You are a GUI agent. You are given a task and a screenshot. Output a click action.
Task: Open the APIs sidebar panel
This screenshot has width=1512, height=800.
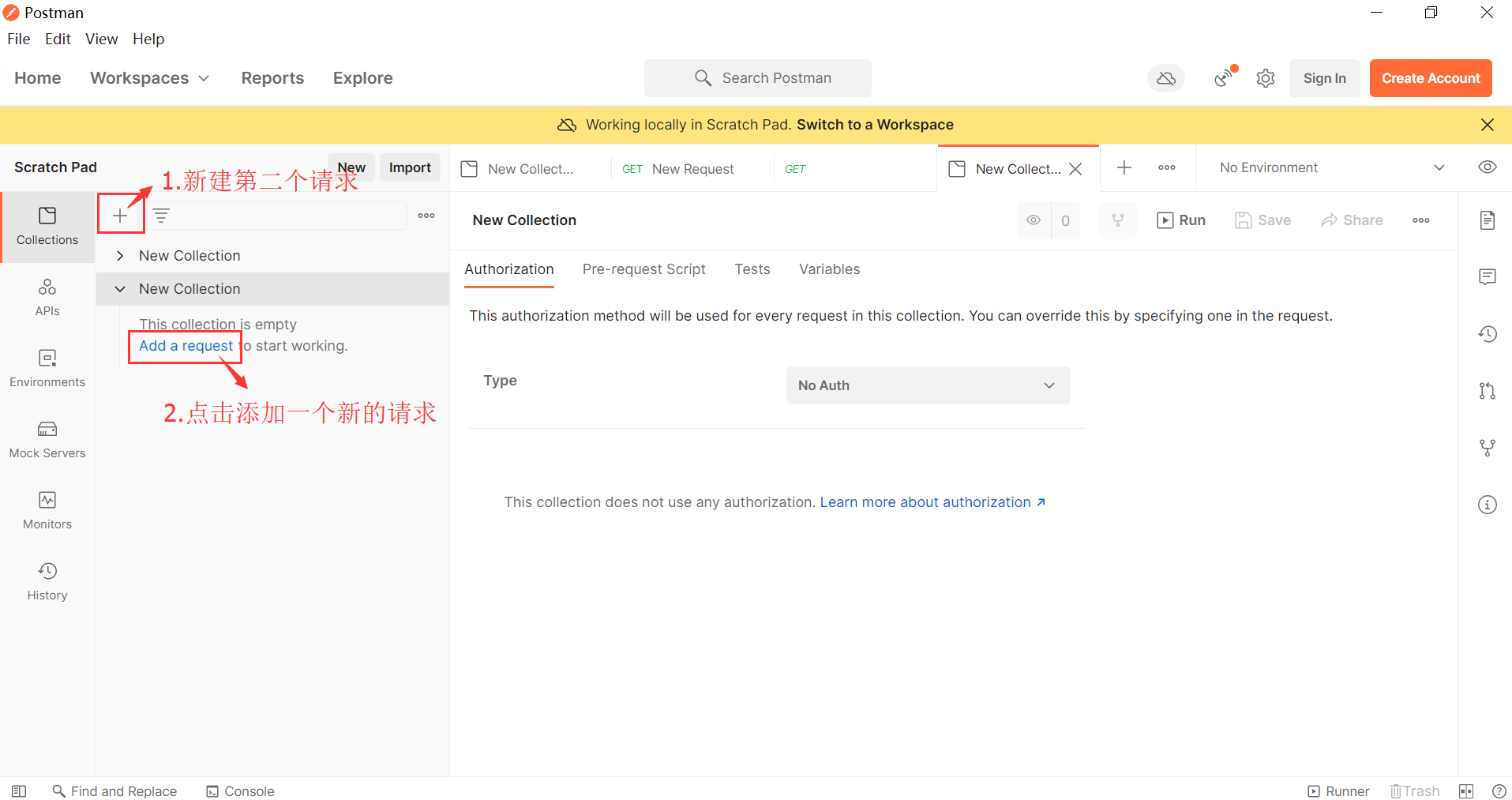tap(47, 296)
